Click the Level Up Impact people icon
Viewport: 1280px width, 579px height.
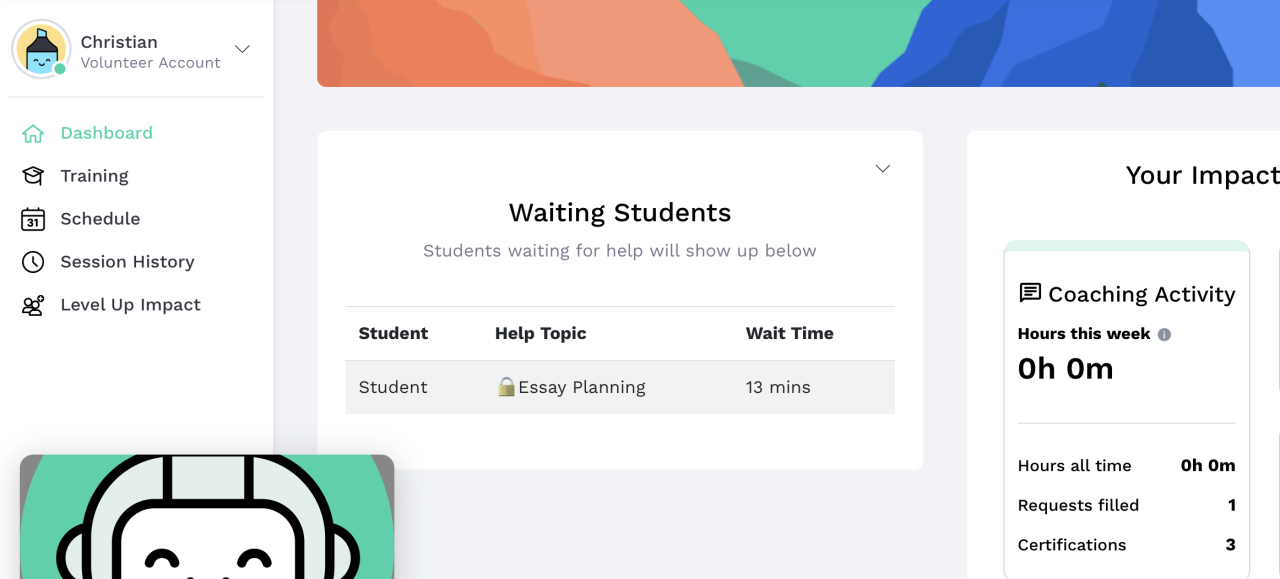[33, 305]
